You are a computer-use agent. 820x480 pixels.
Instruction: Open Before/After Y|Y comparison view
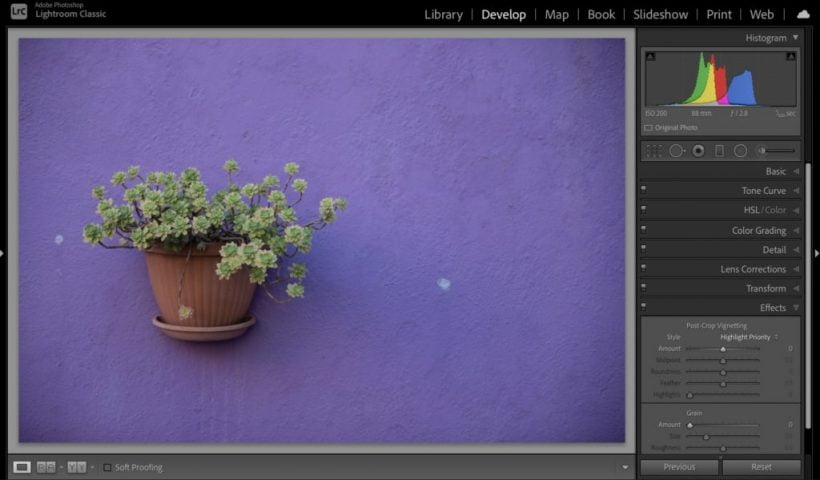(76, 467)
